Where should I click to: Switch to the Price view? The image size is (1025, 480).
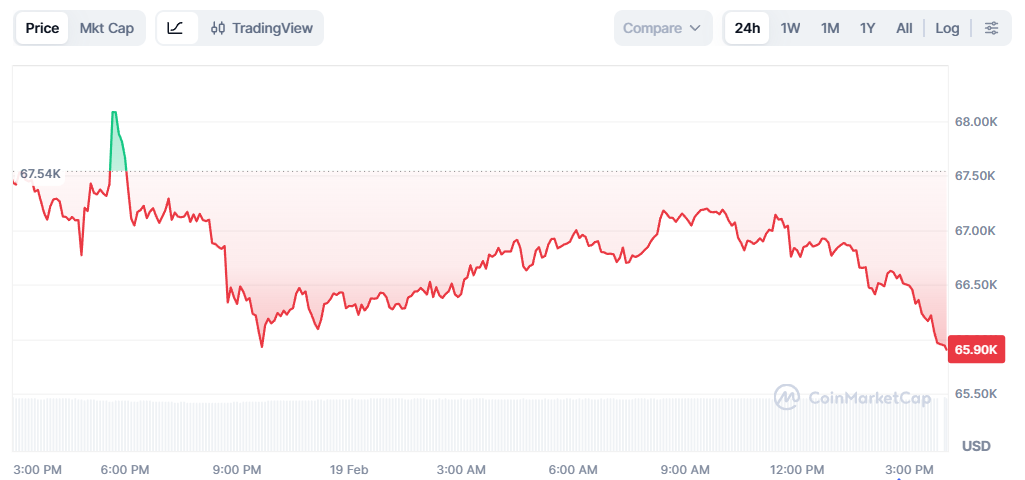coord(42,28)
